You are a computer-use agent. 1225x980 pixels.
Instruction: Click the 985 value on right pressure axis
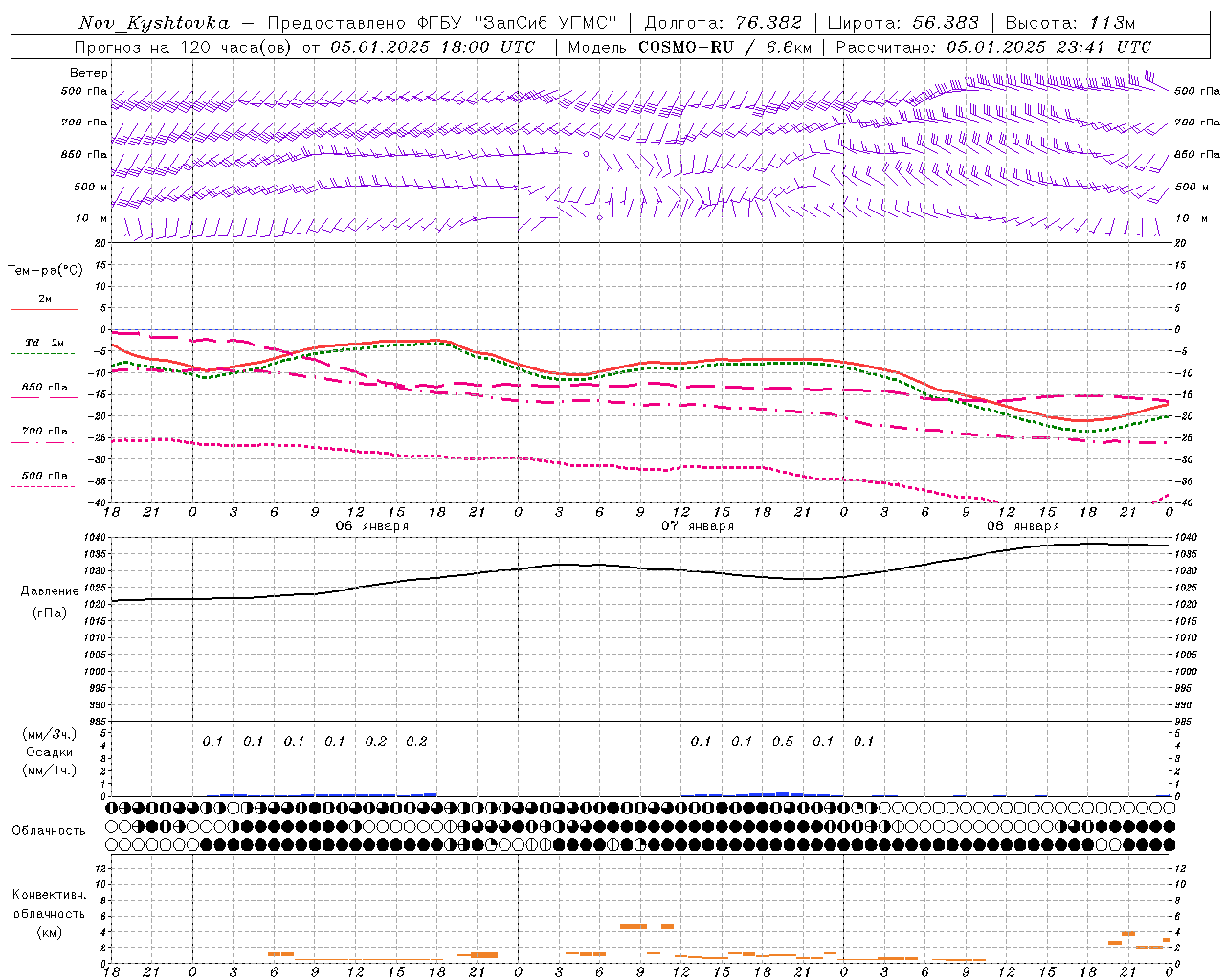(x=1185, y=721)
